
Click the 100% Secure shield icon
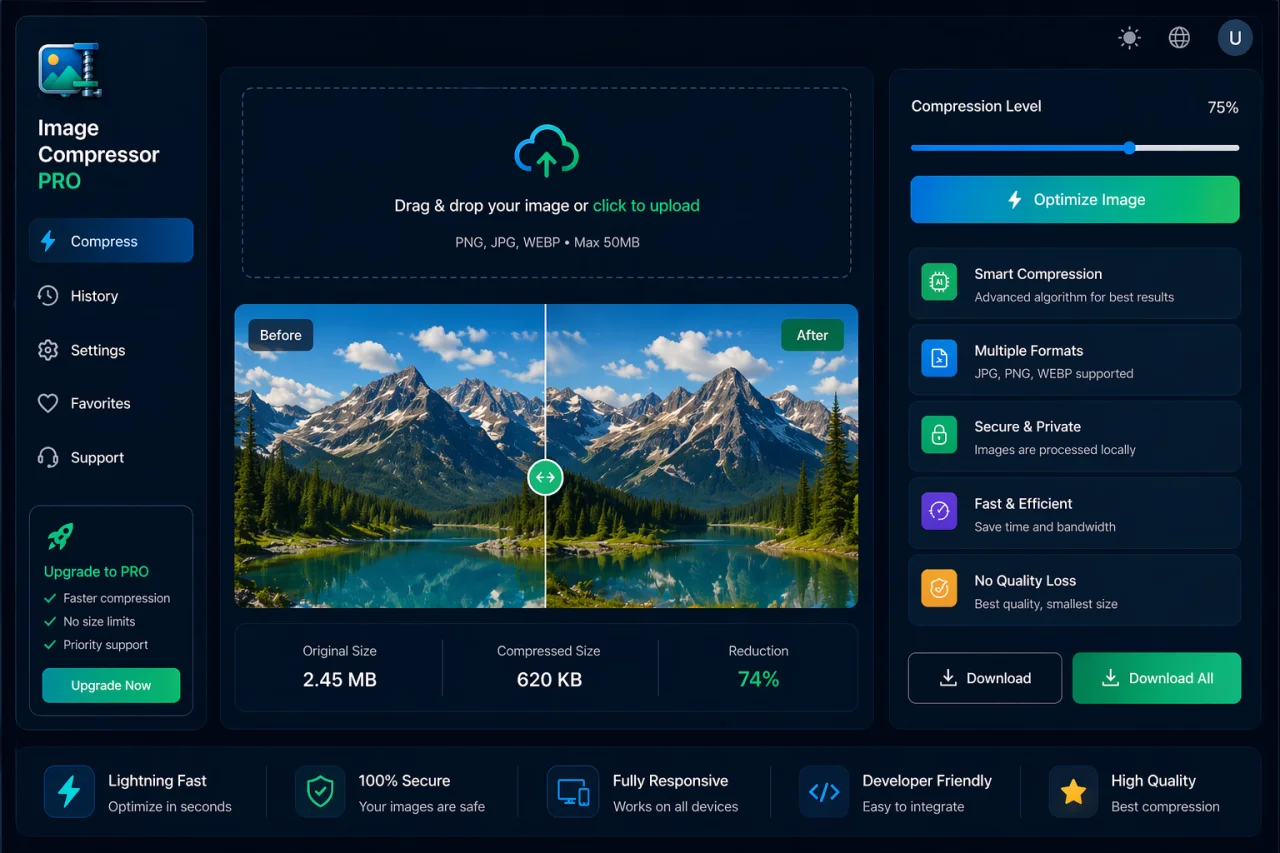(x=320, y=792)
